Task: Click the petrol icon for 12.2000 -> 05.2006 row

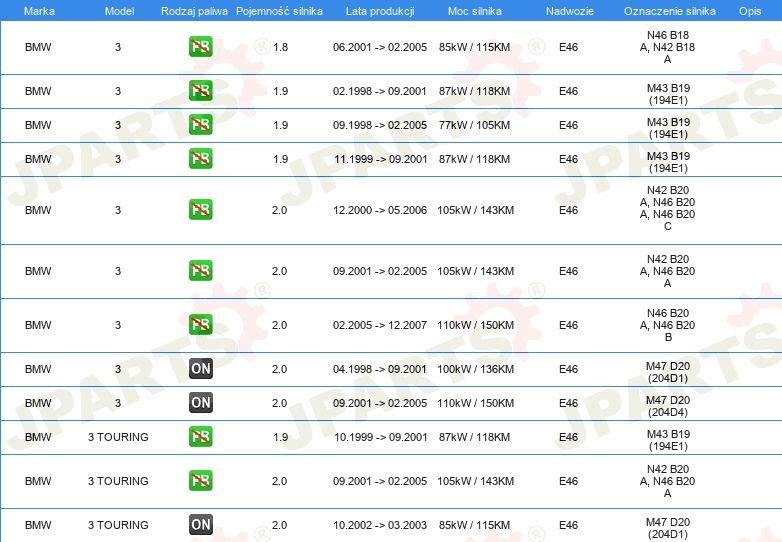Action: coord(200,209)
